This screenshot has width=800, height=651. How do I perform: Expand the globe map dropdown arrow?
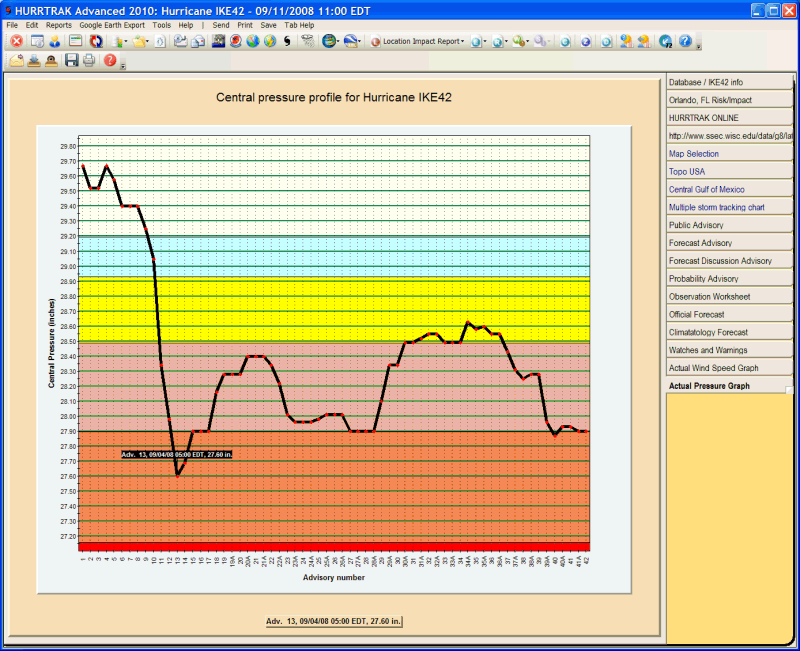click(x=340, y=41)
